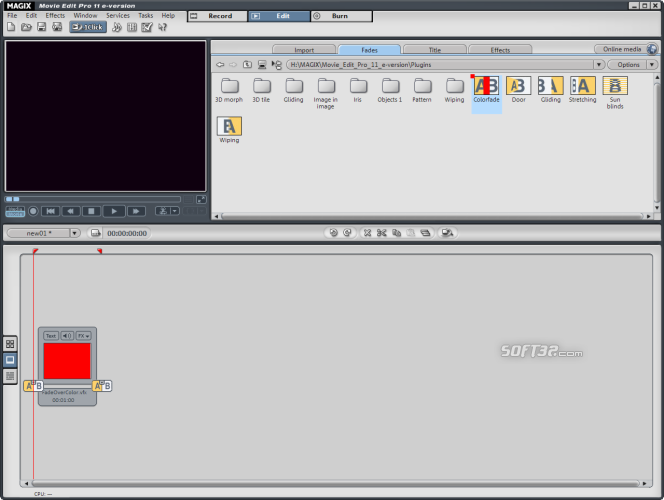Switch to Record mode
The height and width of the screenshot is (500, 664).
[x=217, y=16]
